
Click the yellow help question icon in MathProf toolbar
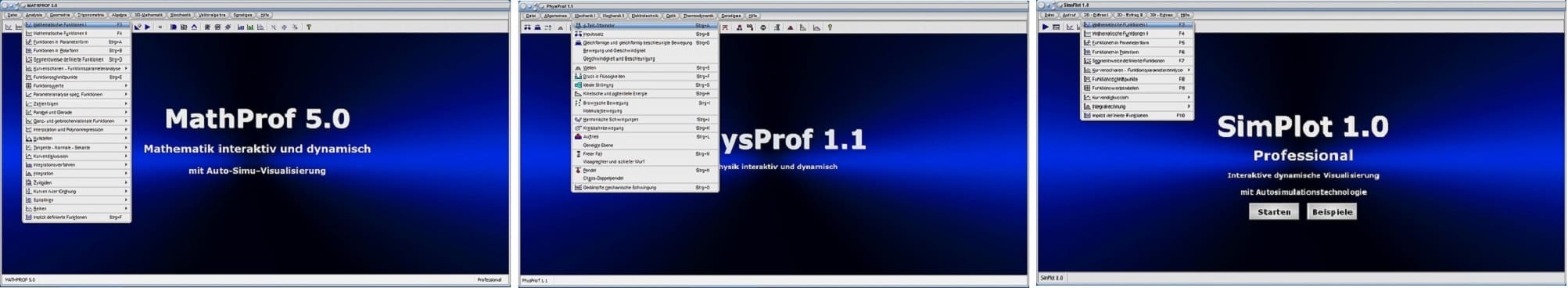(309, 27)
